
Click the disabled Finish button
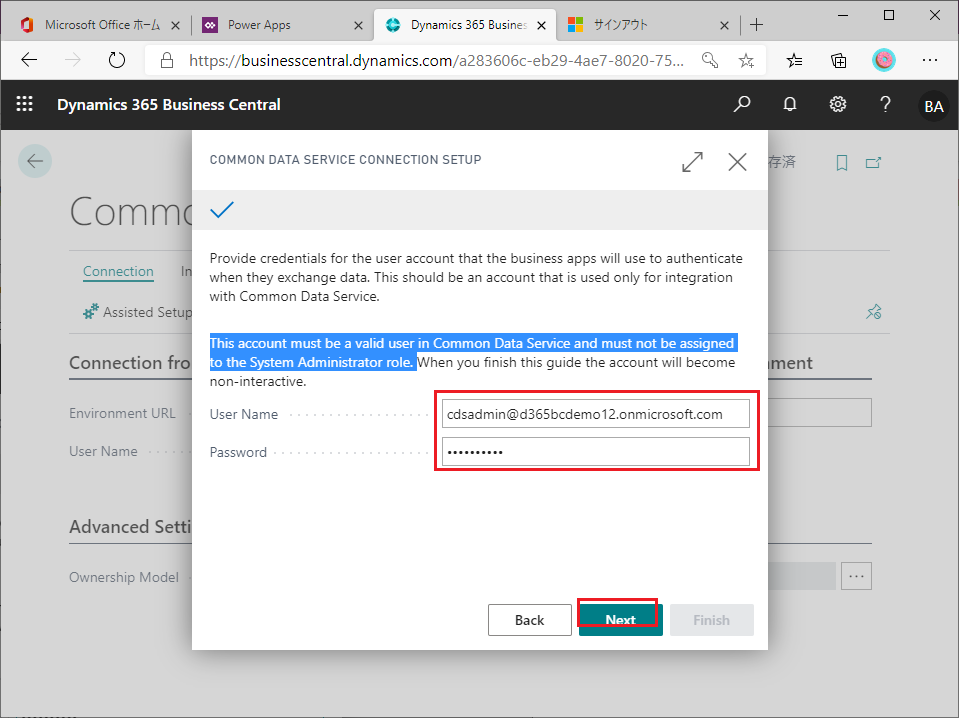tap(711, 620)
